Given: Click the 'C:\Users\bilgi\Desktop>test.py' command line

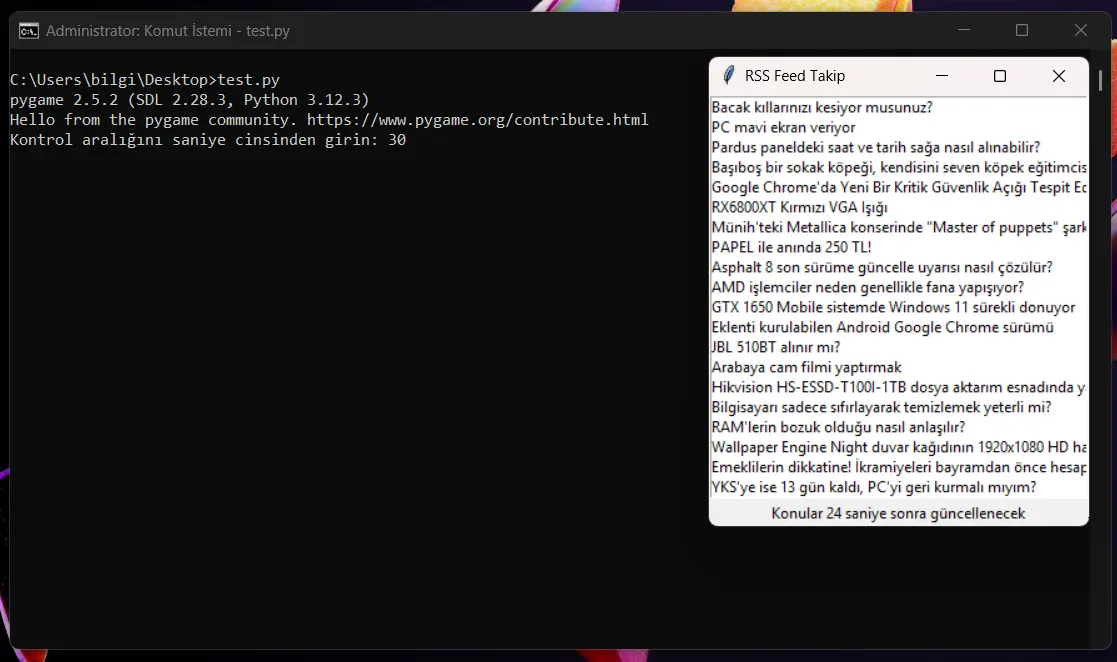Looking at the screenshot, I should click(x=145, y=80).
